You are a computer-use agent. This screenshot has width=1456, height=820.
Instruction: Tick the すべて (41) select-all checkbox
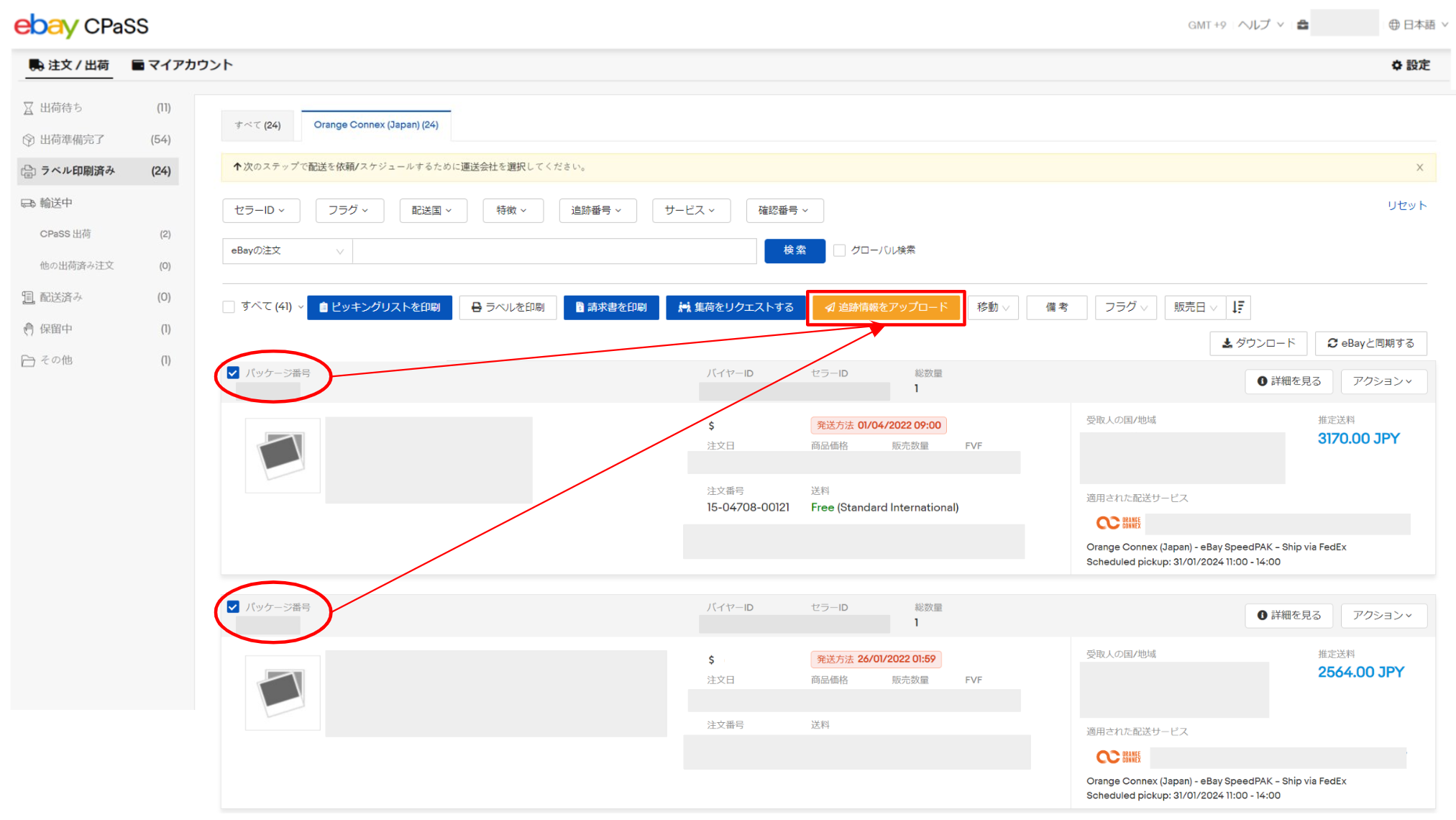(x=229, y=307)
